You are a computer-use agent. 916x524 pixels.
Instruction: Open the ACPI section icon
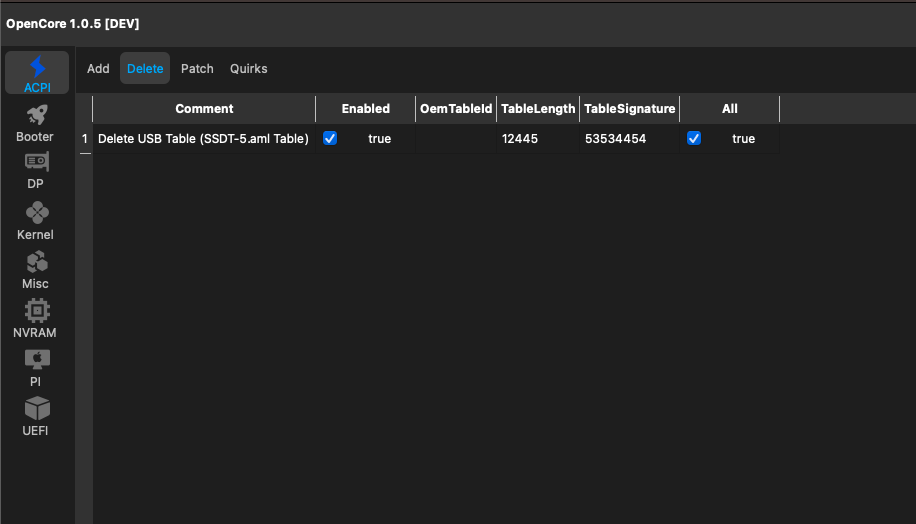(x=37, y=68)
